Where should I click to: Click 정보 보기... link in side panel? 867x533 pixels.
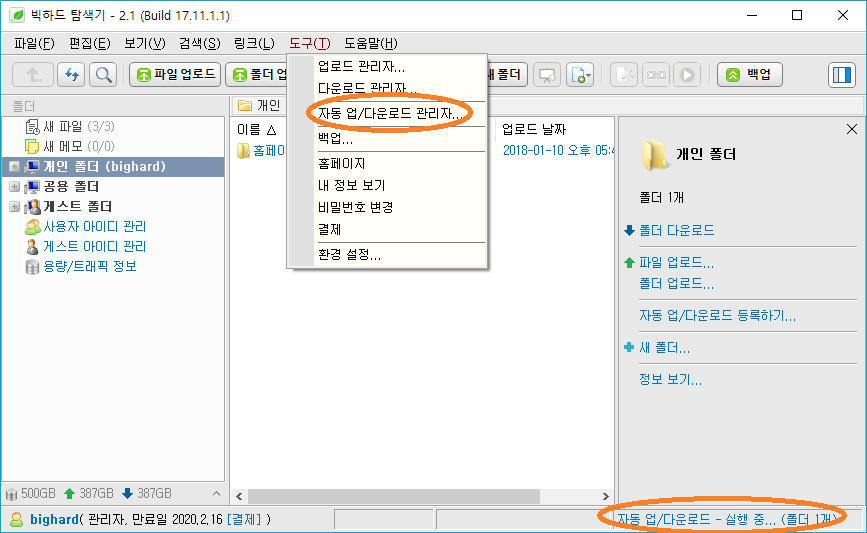(670, 380)
